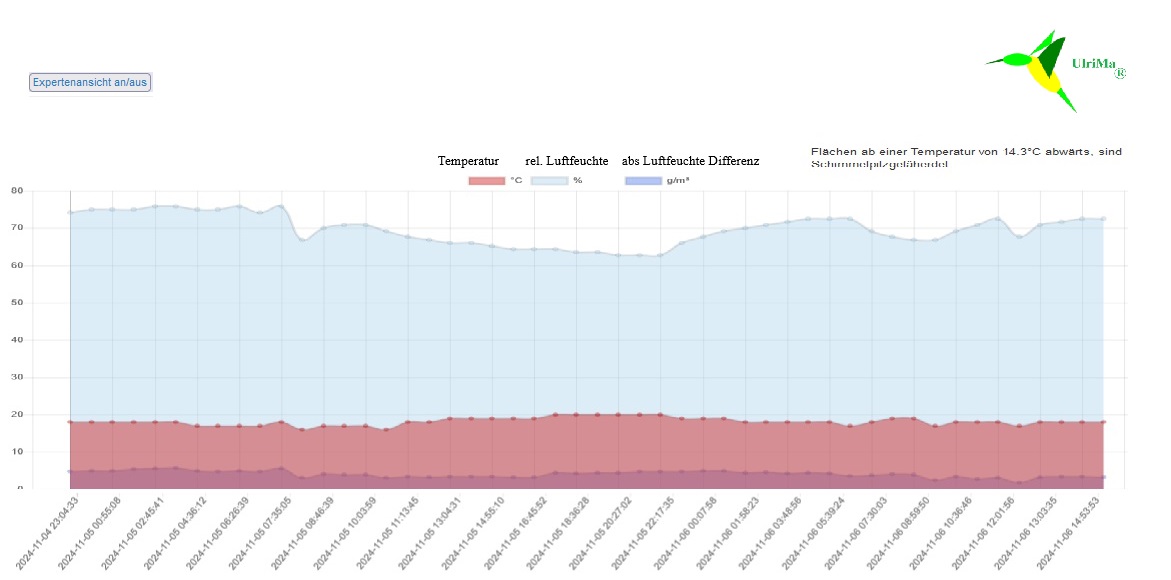The image size is (1171, 580).
Task: Click the humidity dip point after 07:35:05
Action: pyautogui.click(x=303, y=240)
